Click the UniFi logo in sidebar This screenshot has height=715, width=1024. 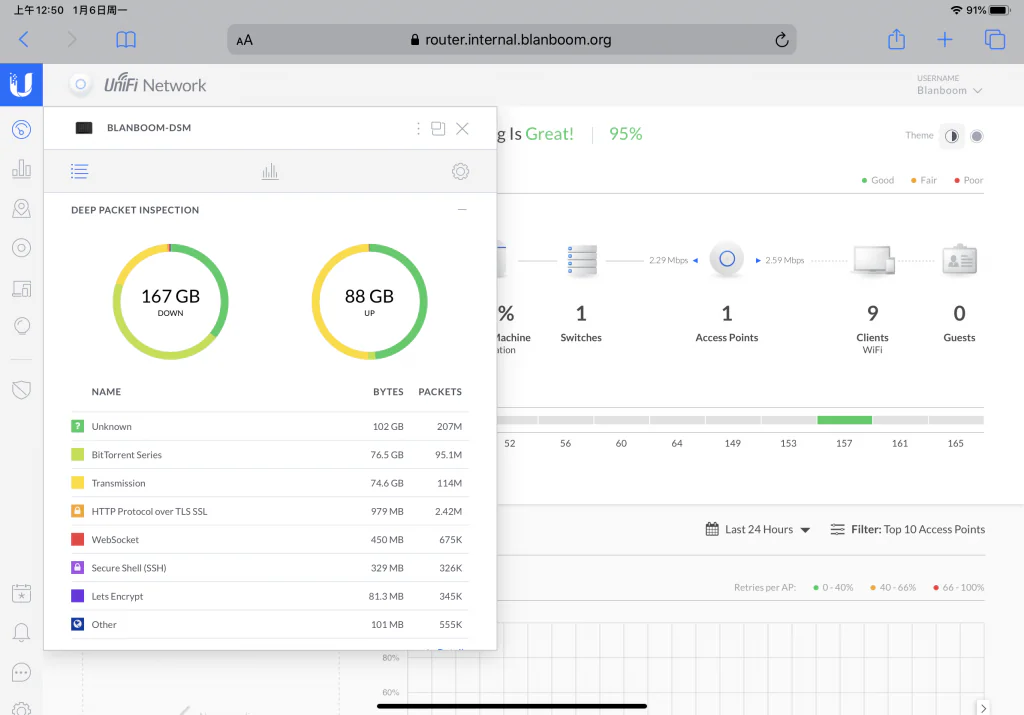click(x=21, y=84)
